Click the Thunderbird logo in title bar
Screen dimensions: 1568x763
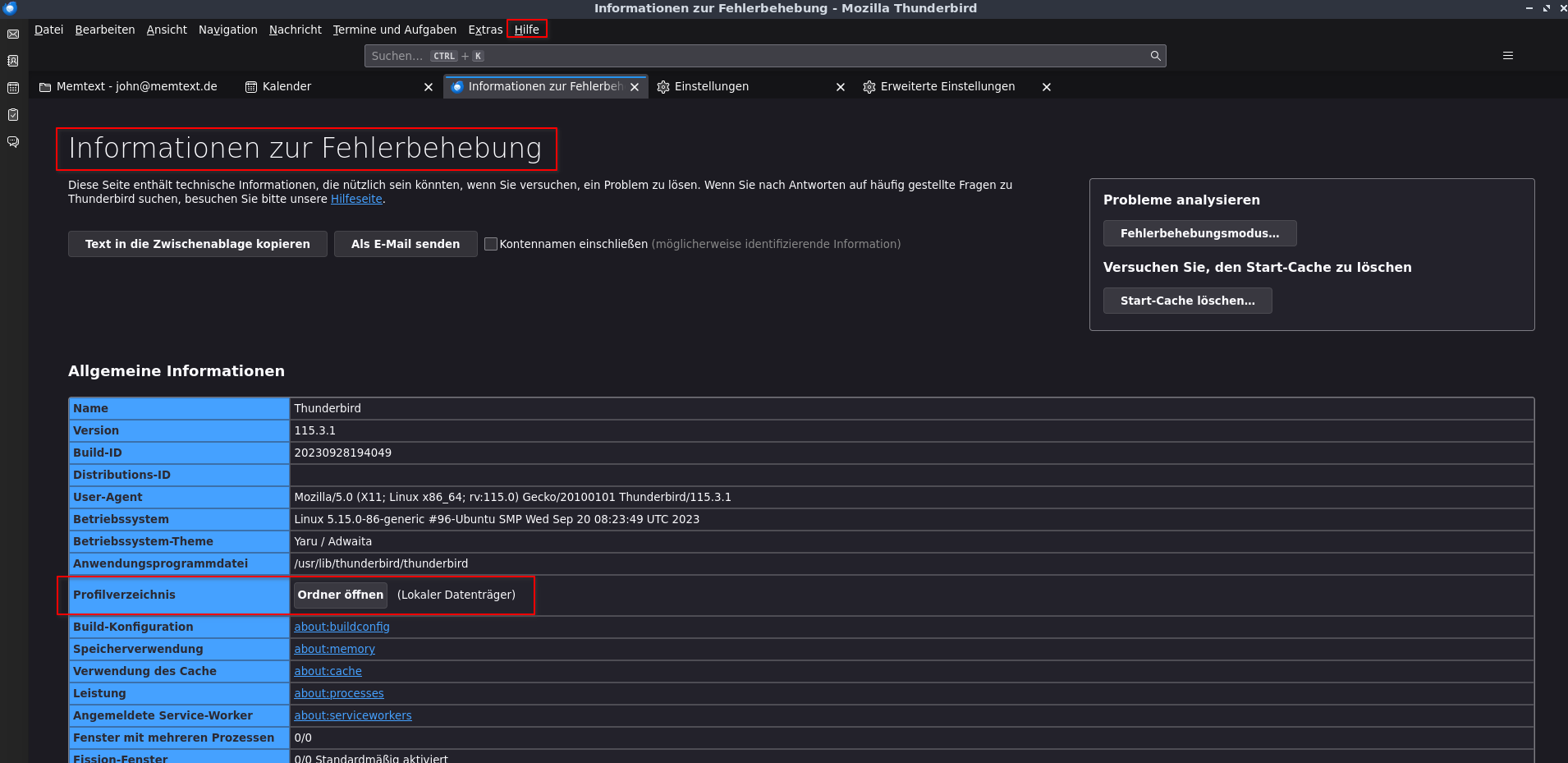click(10, 8)
